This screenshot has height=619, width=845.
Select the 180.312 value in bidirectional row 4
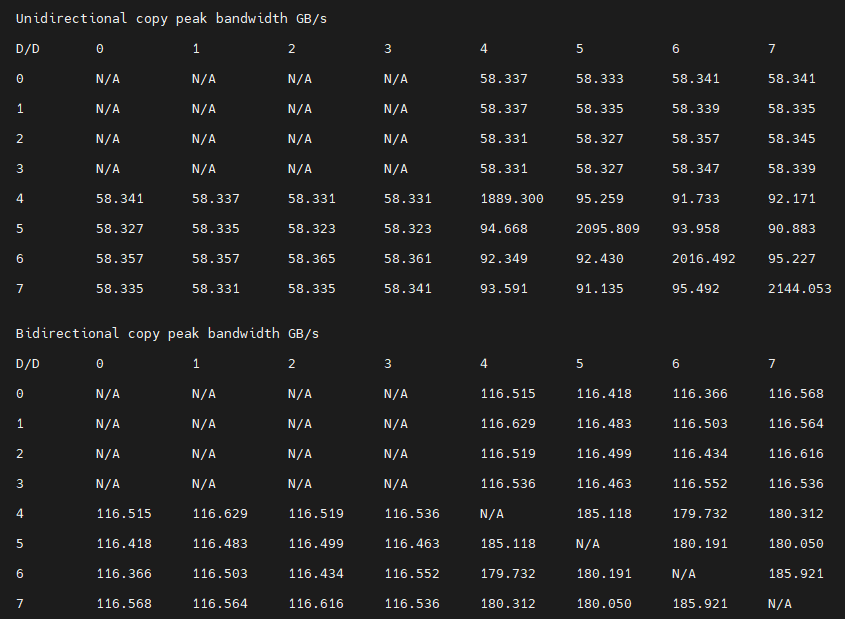tap(795, 514)
